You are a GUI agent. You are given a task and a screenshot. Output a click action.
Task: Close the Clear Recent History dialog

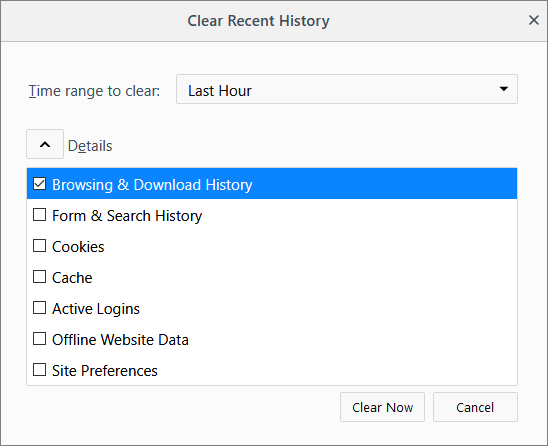[x=534, y=20]
